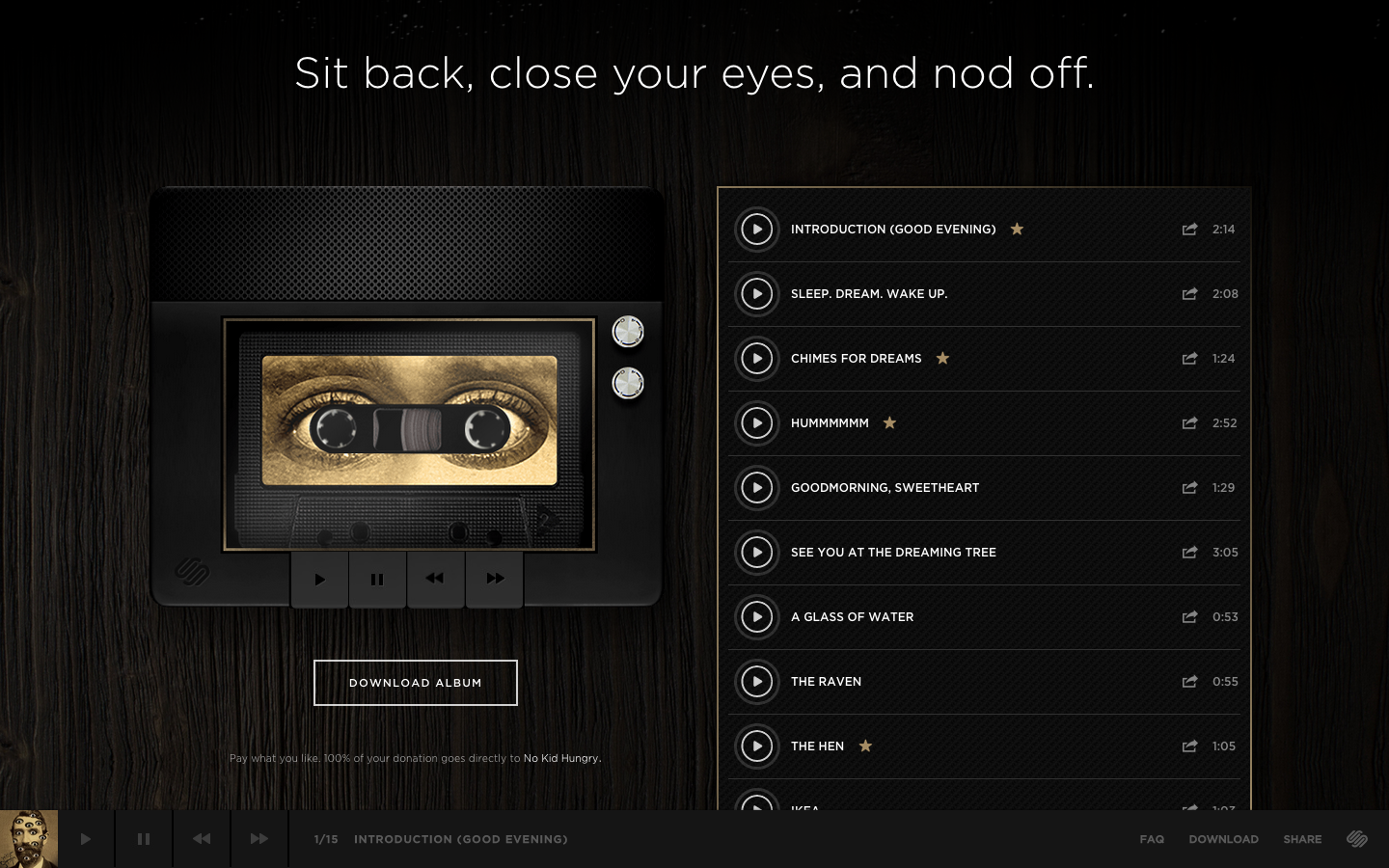The height and width of the screenshot is (868, 1389).
Task: Open the No Kid Hungry link
Action: coord(561,758)
